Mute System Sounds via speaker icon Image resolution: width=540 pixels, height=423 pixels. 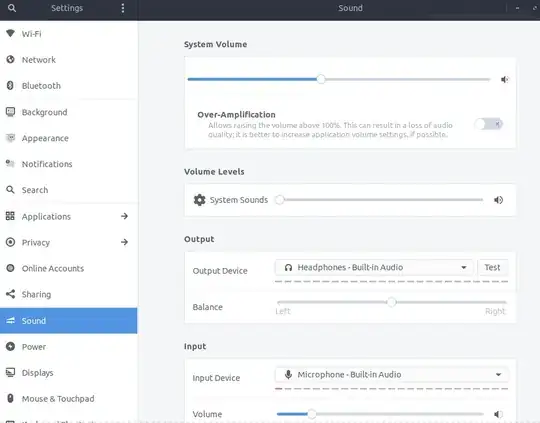pyautogui.click(x=498, y=200)
